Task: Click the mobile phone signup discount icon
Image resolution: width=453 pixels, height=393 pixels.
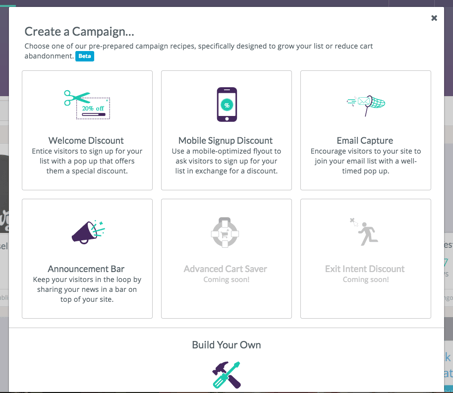Action: point(227,104)
